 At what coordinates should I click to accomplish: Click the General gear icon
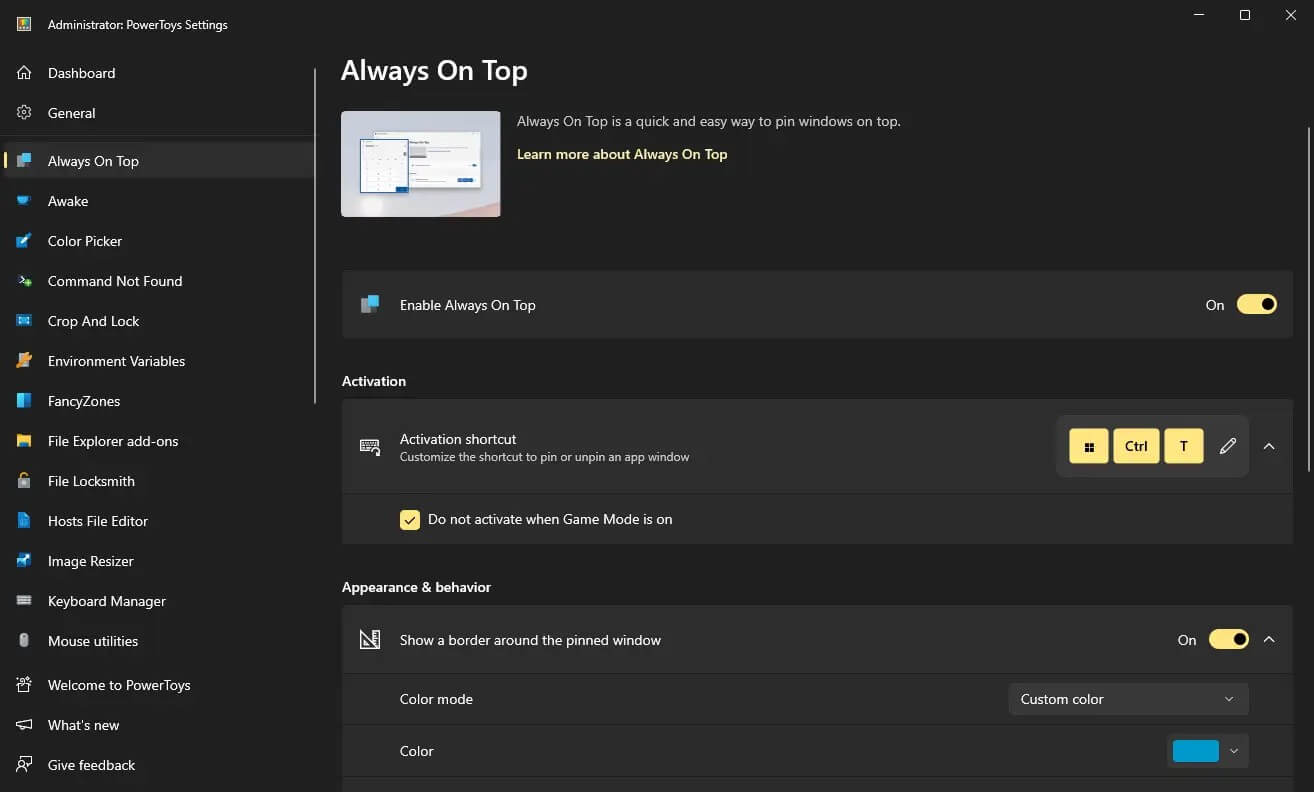click(x=24, y=113)
